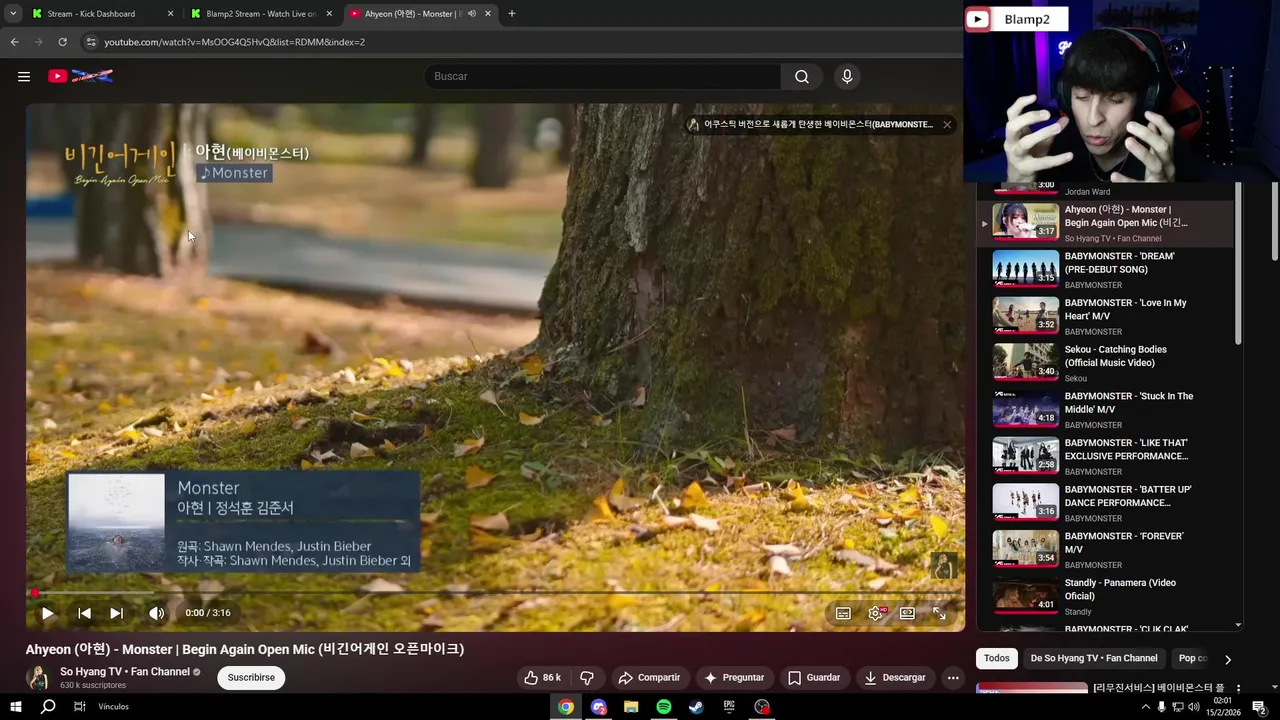
Task: Open Spotify from the taskbar
Action: pyautogui.click(x=664, y=707)
